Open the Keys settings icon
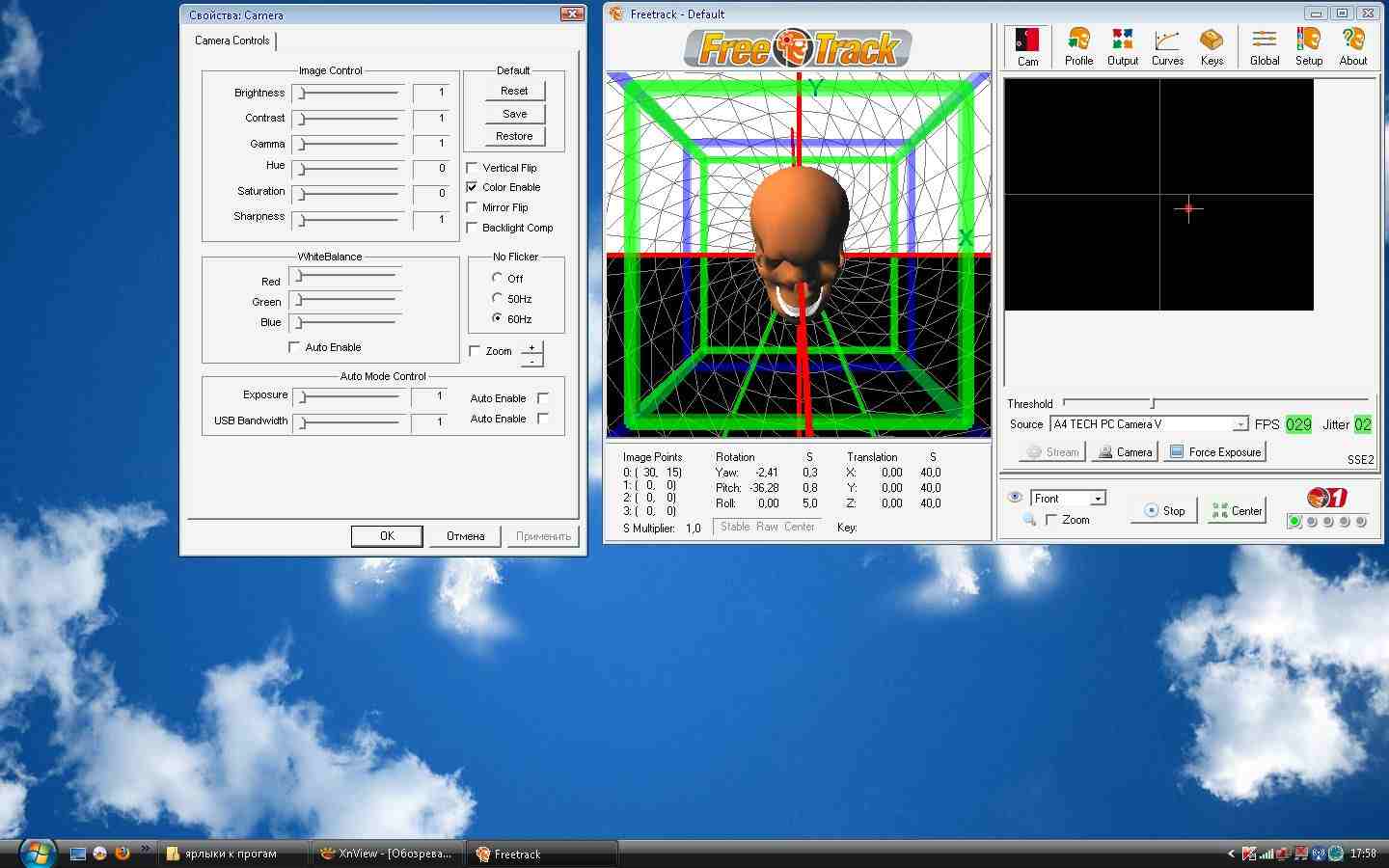The image size is (1389, 868). [1212, 46]
